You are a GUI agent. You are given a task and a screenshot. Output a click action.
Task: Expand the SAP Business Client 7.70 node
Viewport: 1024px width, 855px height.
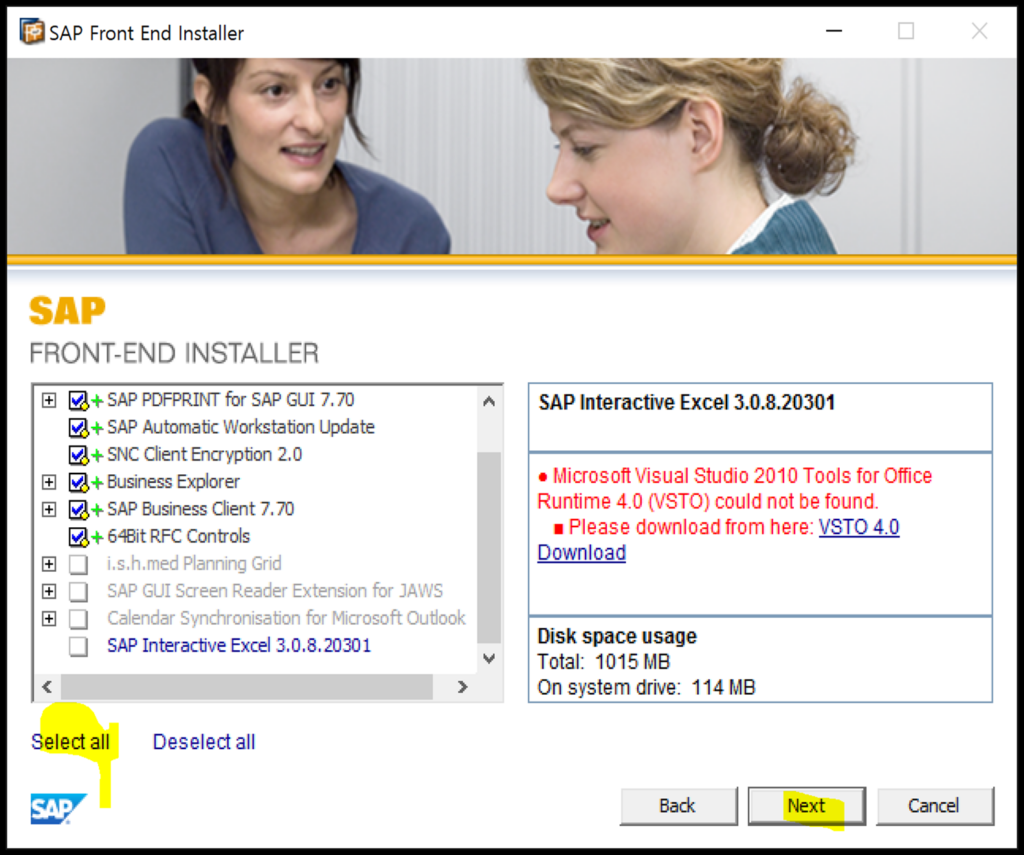(49, 509)
